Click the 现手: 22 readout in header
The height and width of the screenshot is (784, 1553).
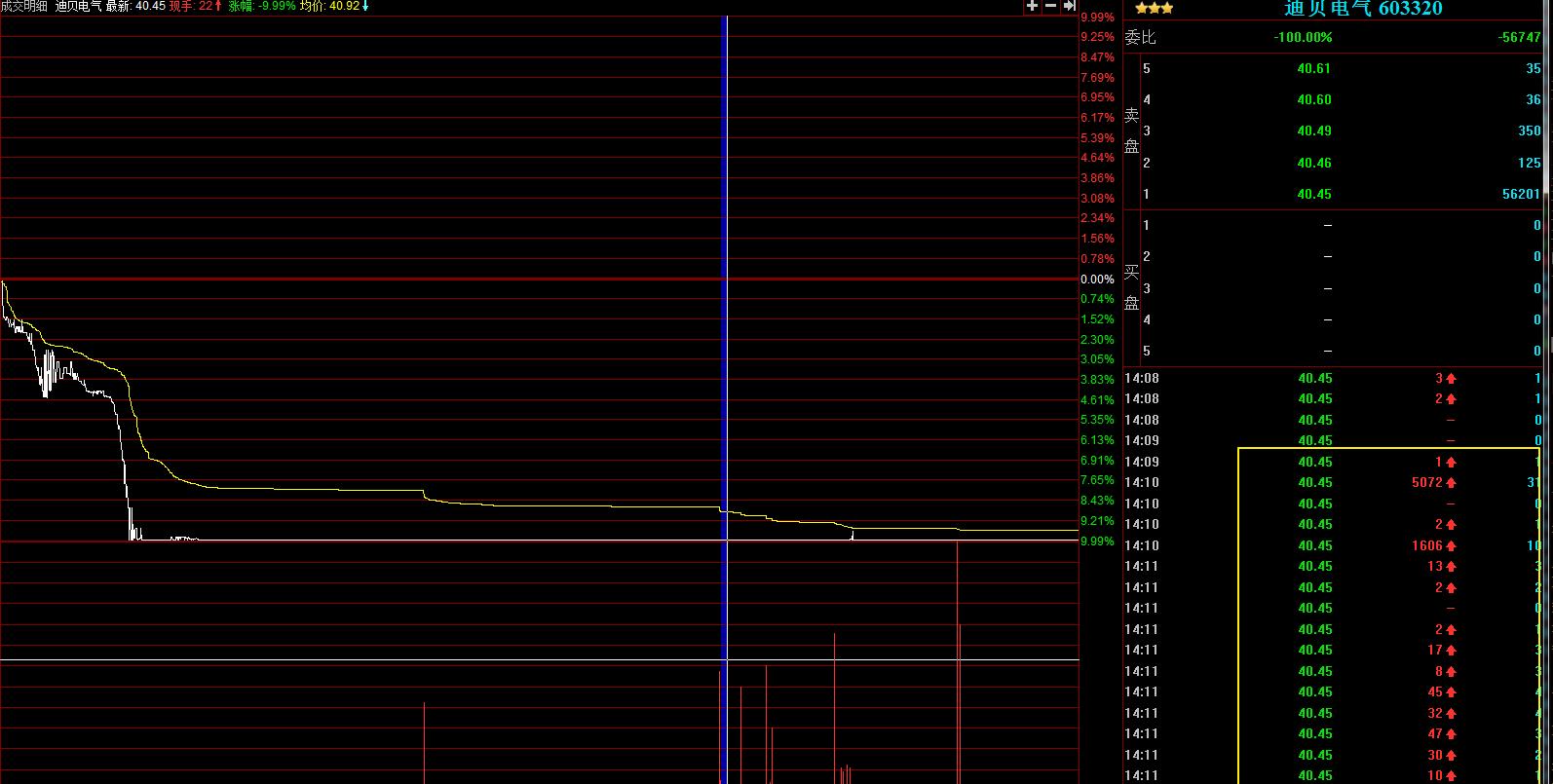[196, 6]
